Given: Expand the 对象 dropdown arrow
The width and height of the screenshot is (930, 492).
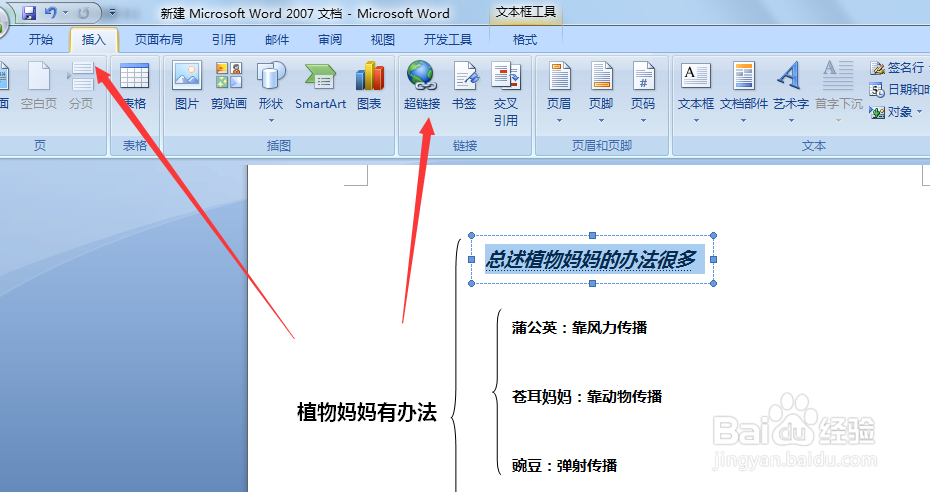Looking at the screenshot, I should 919,111.
